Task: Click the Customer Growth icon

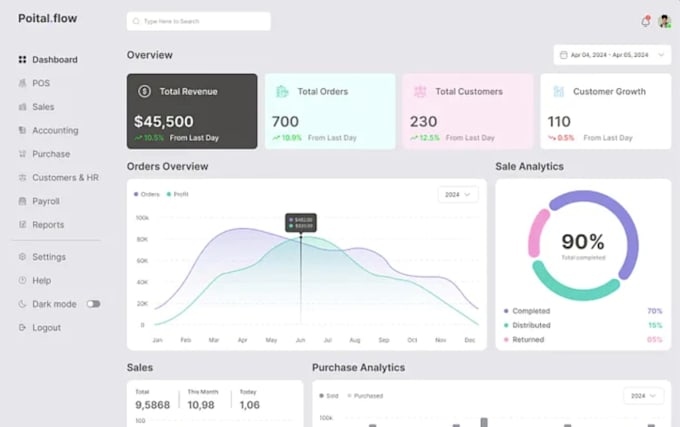Action: (559, 91)
